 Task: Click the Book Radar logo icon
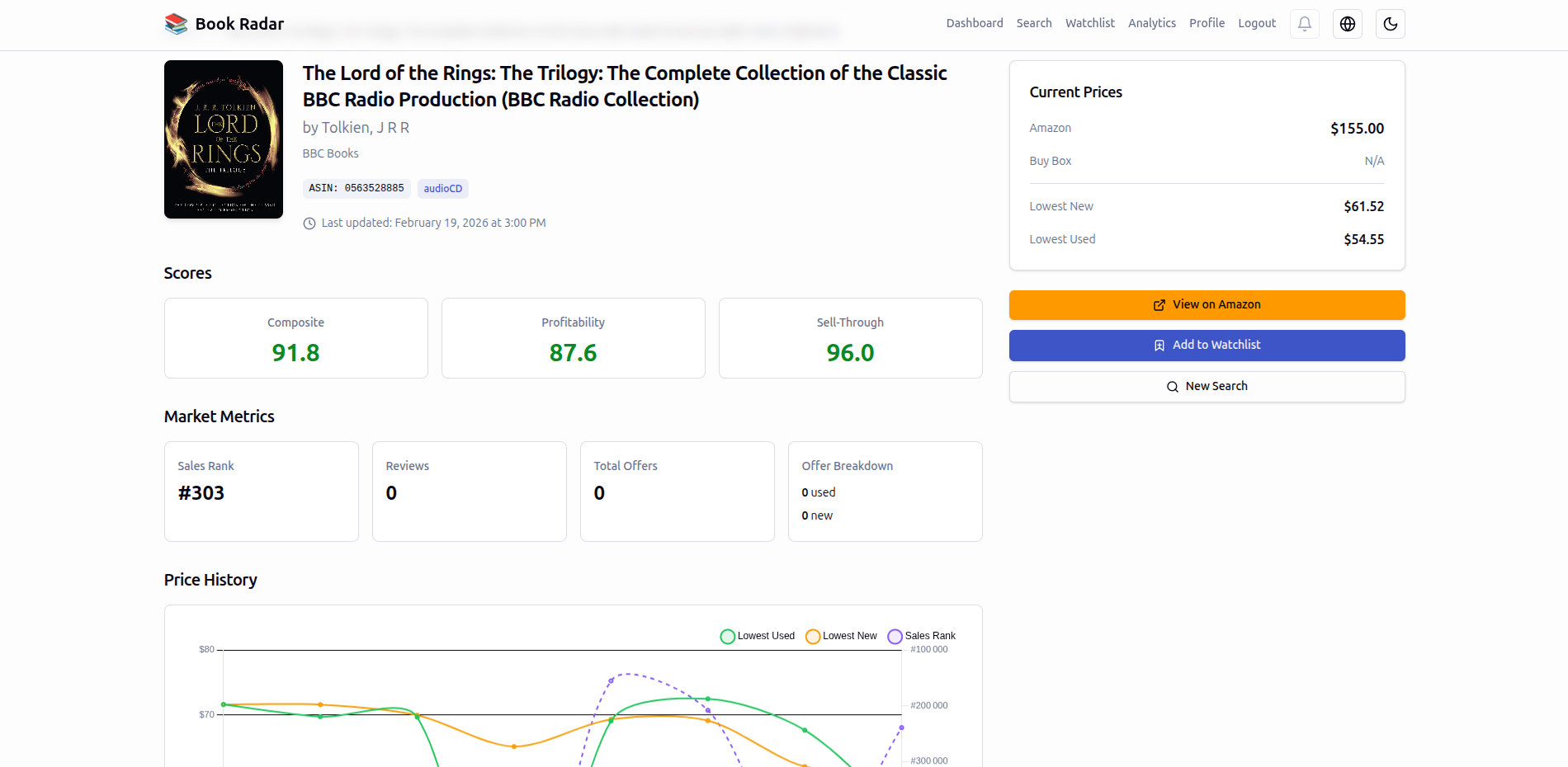point(175,23)
